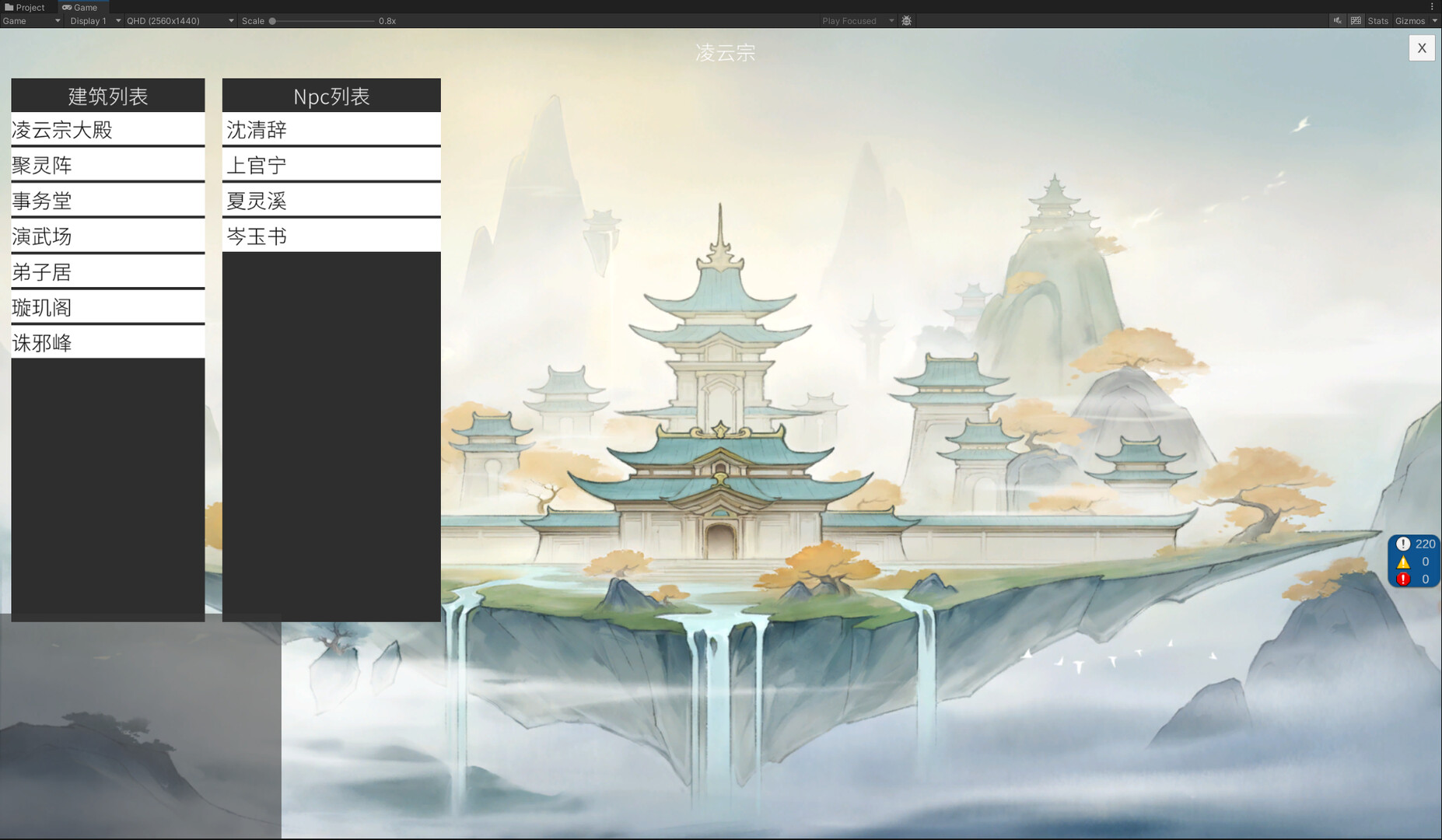Screen dimensions: 1442x840
Task: Click the 凌云宗 title text
Action: [726, 52]
